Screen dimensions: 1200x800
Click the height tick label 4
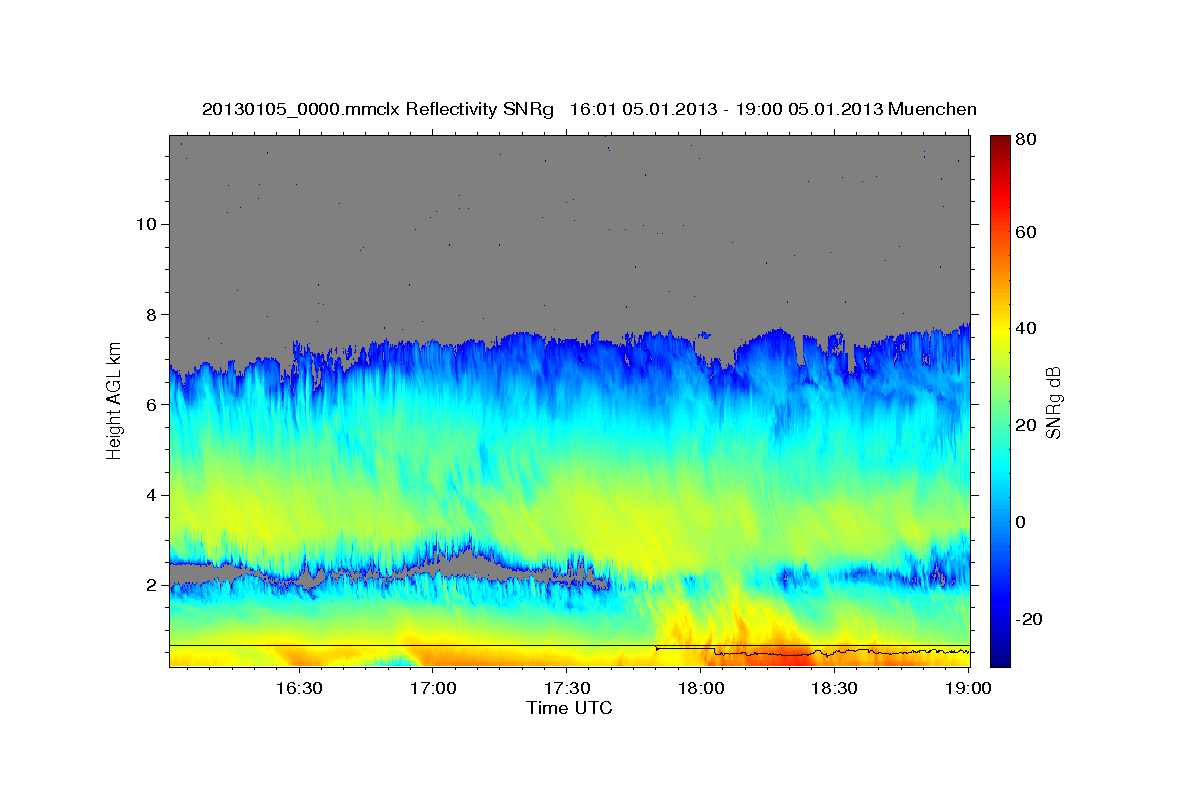pyautogui.click(x=150, y=495)
